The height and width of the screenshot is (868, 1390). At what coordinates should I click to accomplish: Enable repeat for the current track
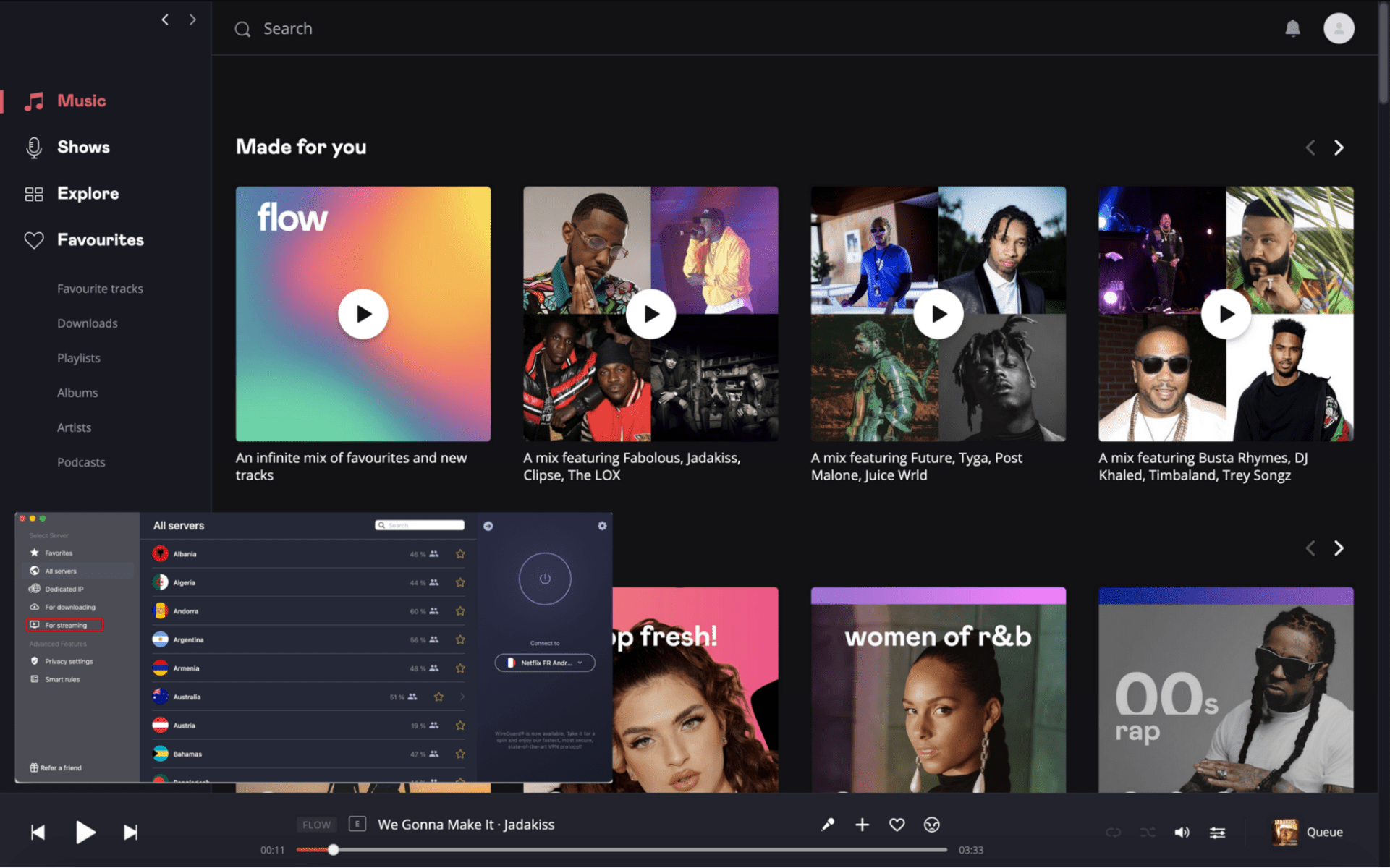(1113, 832)
